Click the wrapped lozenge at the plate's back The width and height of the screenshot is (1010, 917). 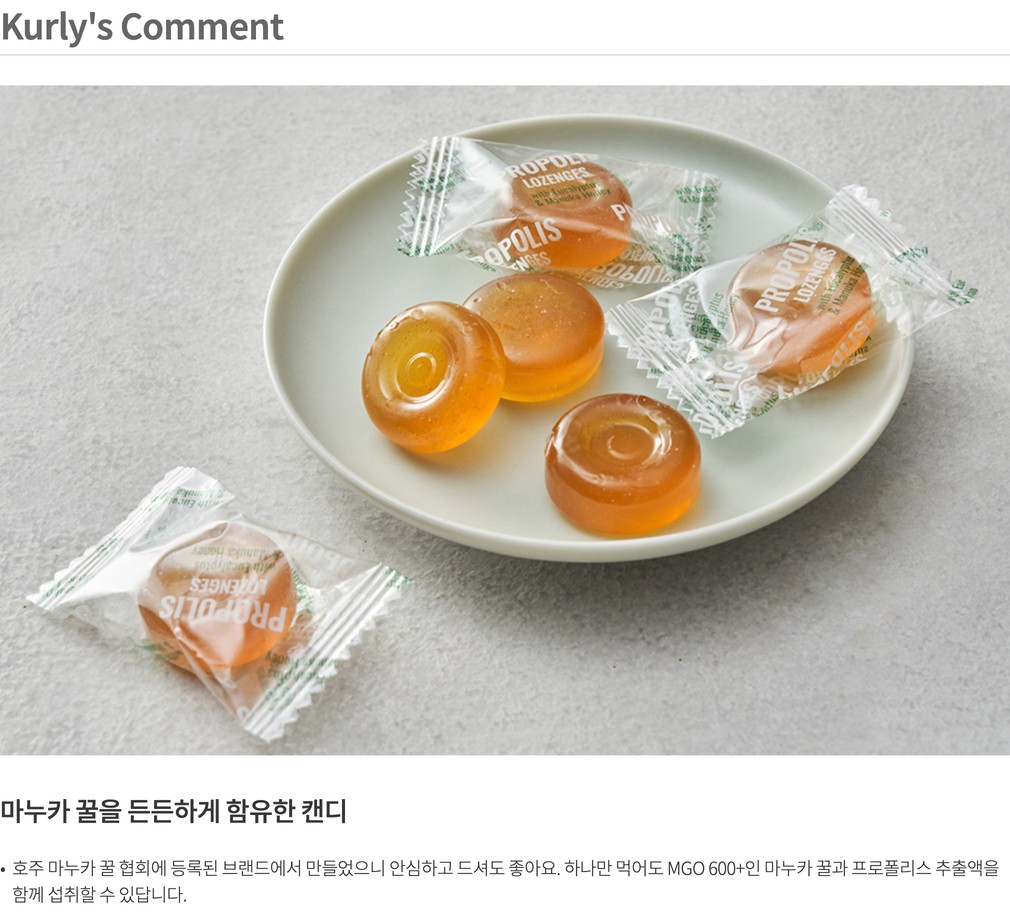(x=557, y=206)
